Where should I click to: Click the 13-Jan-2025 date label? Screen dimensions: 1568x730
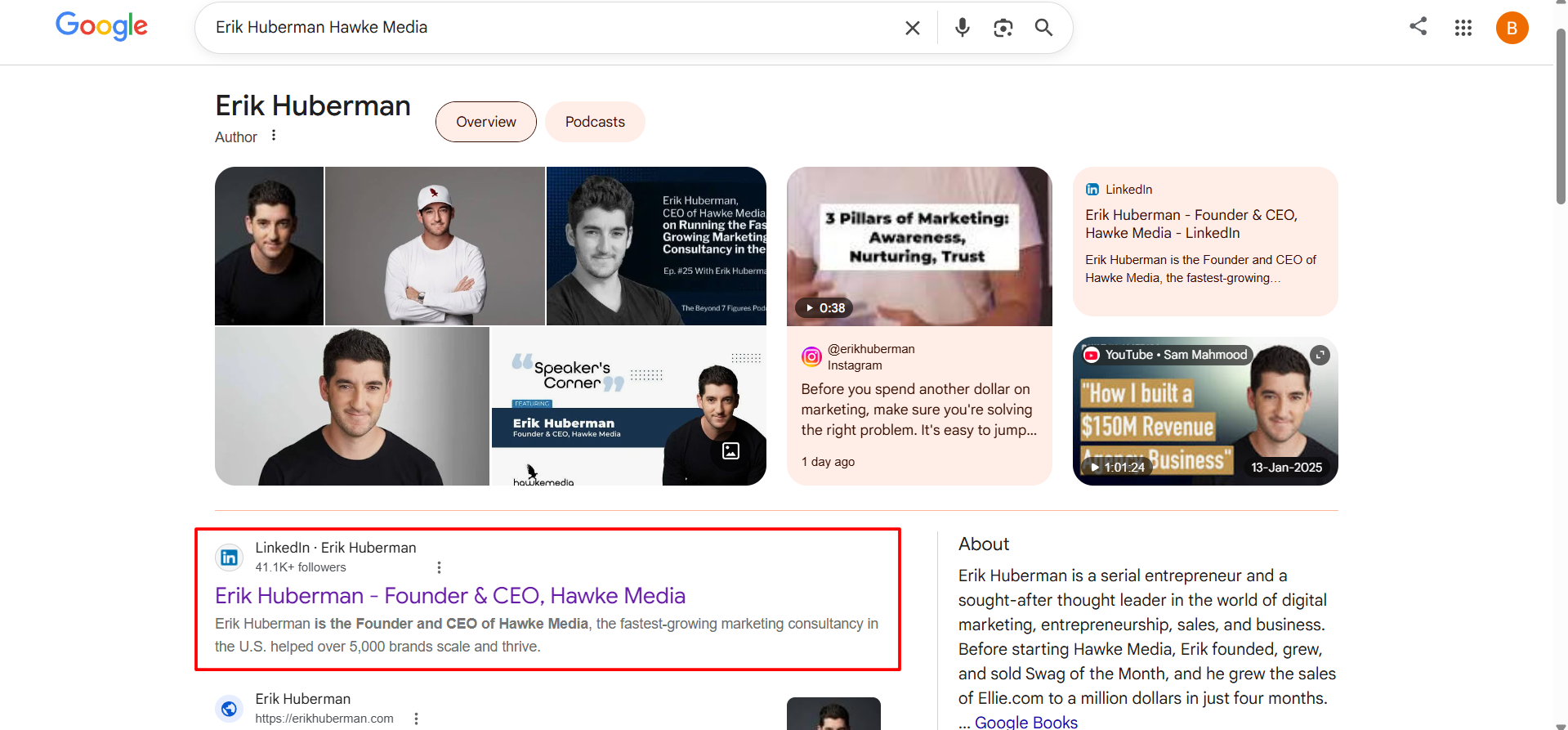(x=1287, y=468)
